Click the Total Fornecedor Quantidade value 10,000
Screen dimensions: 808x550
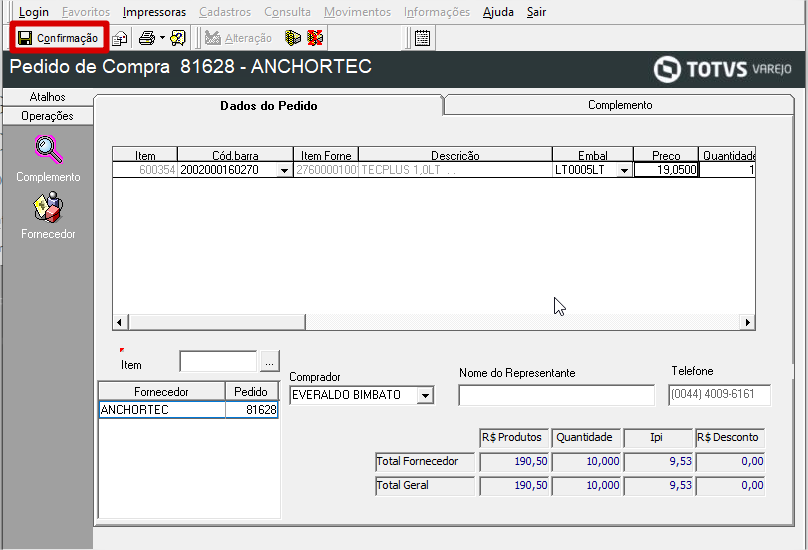586,461
